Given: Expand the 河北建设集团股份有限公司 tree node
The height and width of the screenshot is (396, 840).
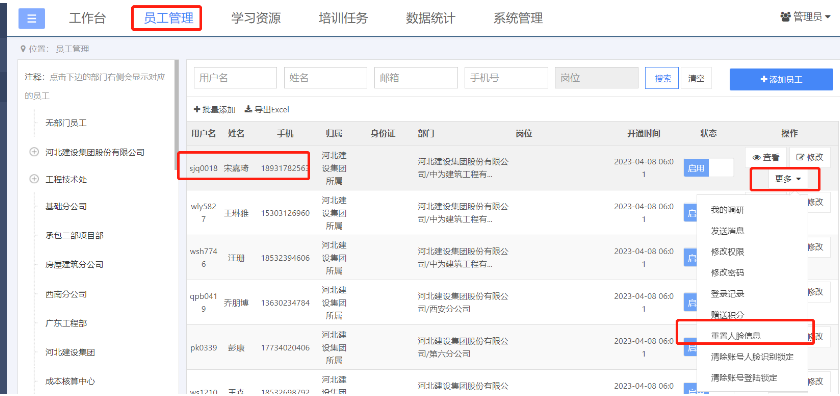Looking at the screenshot, I should tap(34, 152).
